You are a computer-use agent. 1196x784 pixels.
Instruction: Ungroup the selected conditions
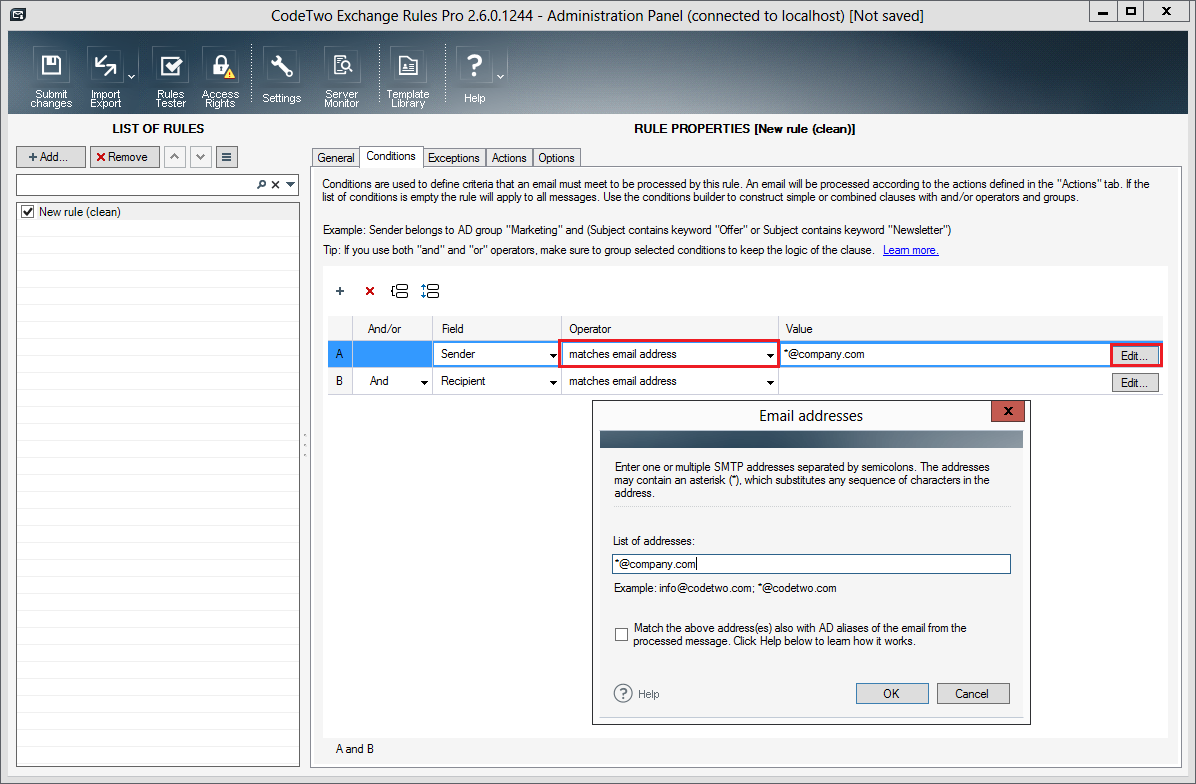[x=430, y=291]
